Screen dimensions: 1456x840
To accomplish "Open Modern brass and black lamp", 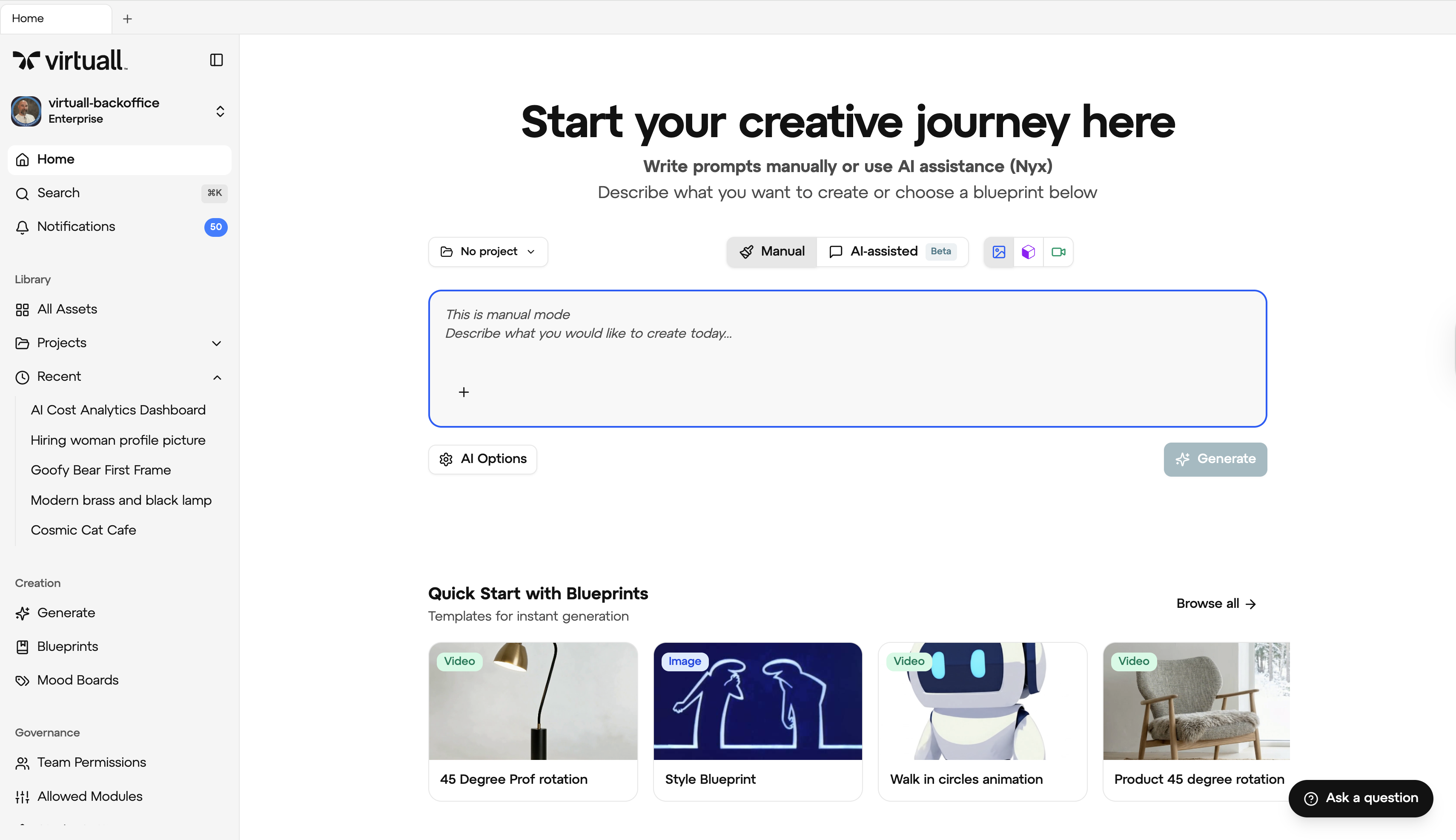I will pos(121,500).
